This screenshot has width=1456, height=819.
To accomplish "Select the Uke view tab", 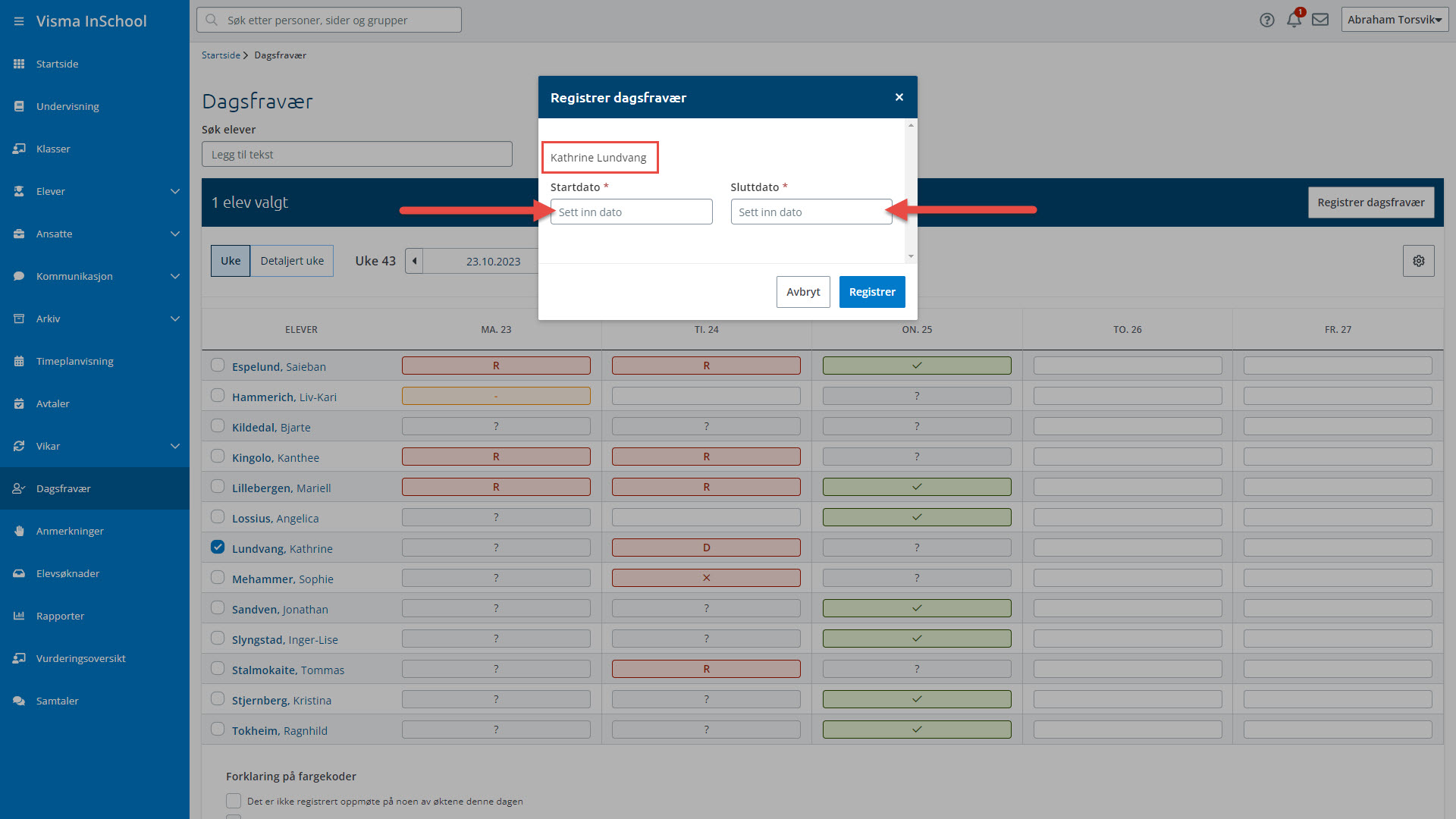I will 231,261.
